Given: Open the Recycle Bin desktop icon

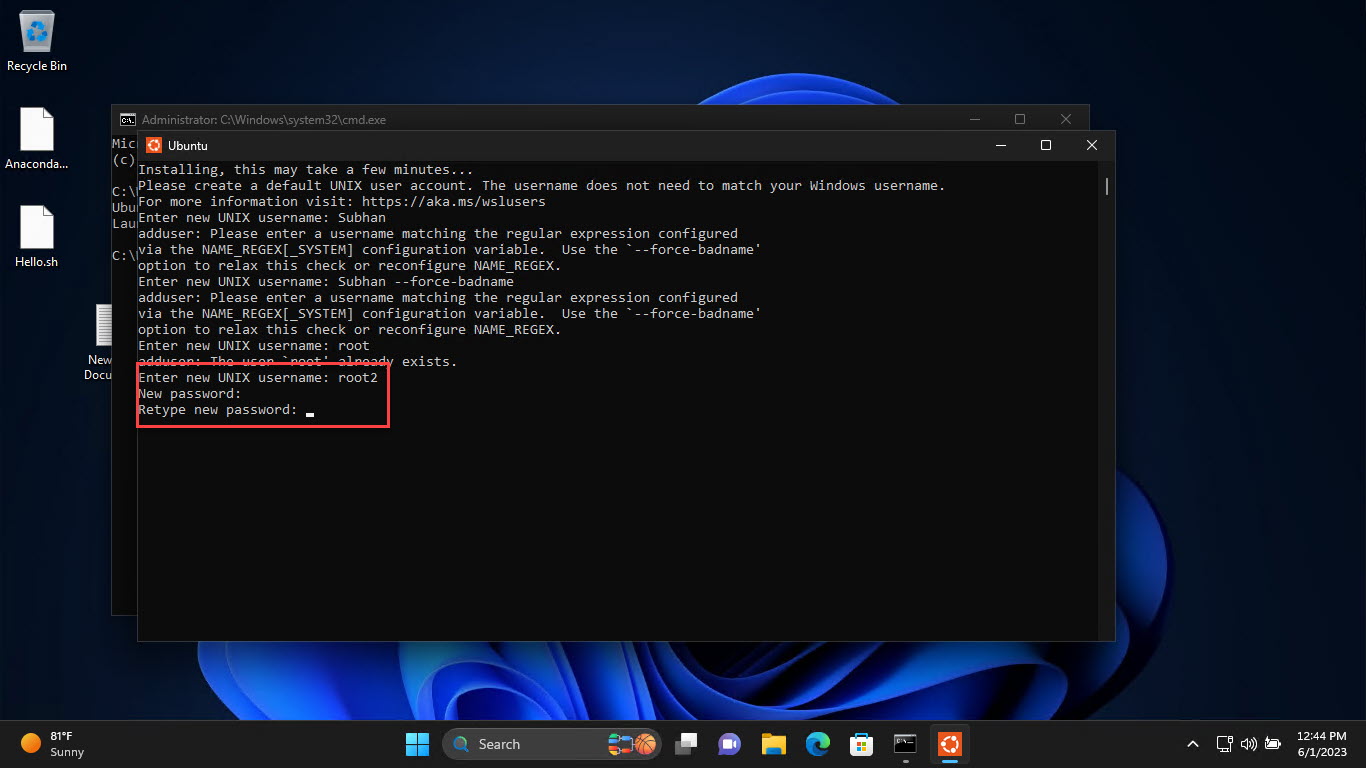Looking at the screenshot, I should (x=37, y=40).
